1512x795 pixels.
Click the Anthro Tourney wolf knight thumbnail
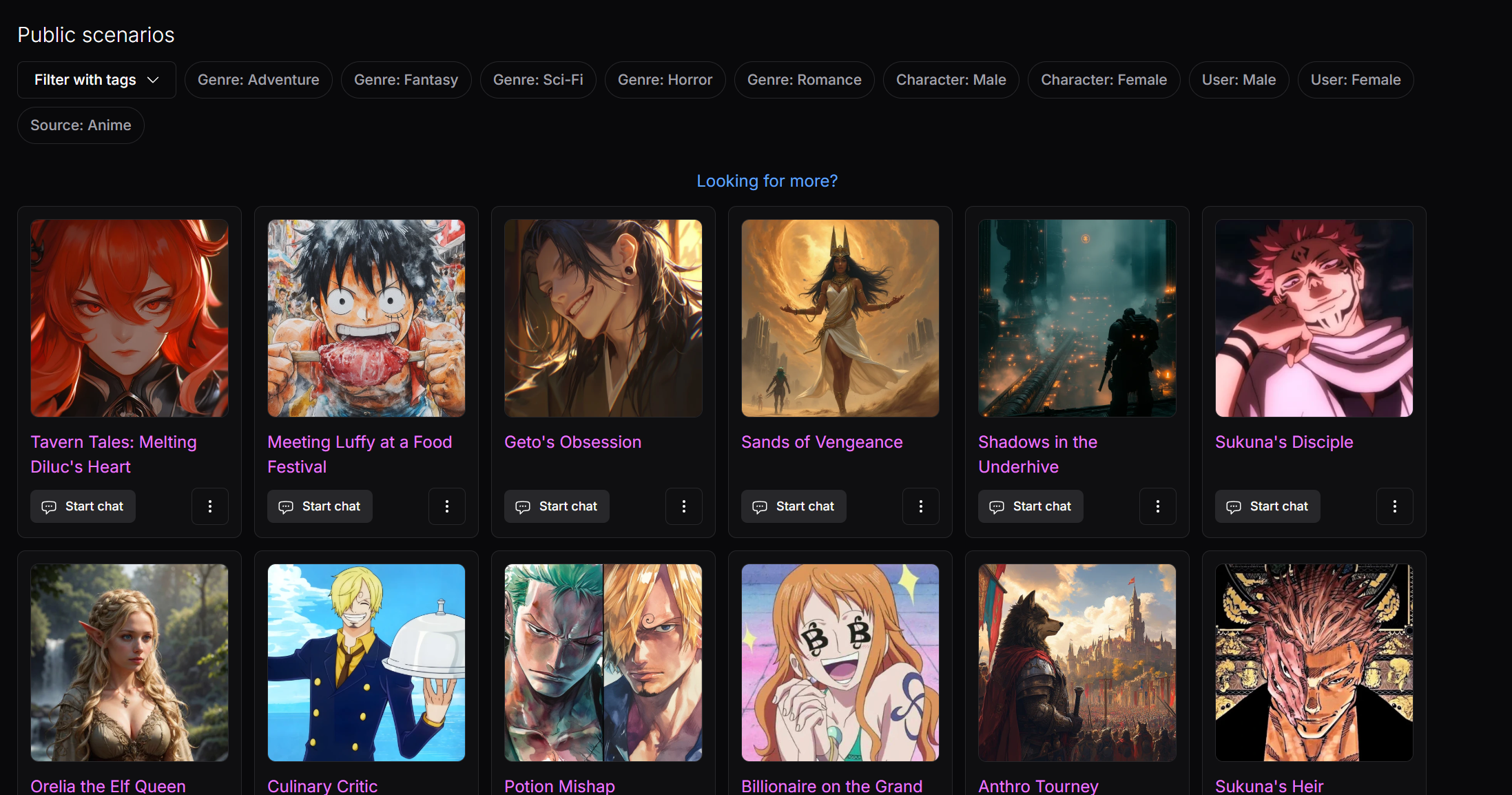(x=1077, y=663)
